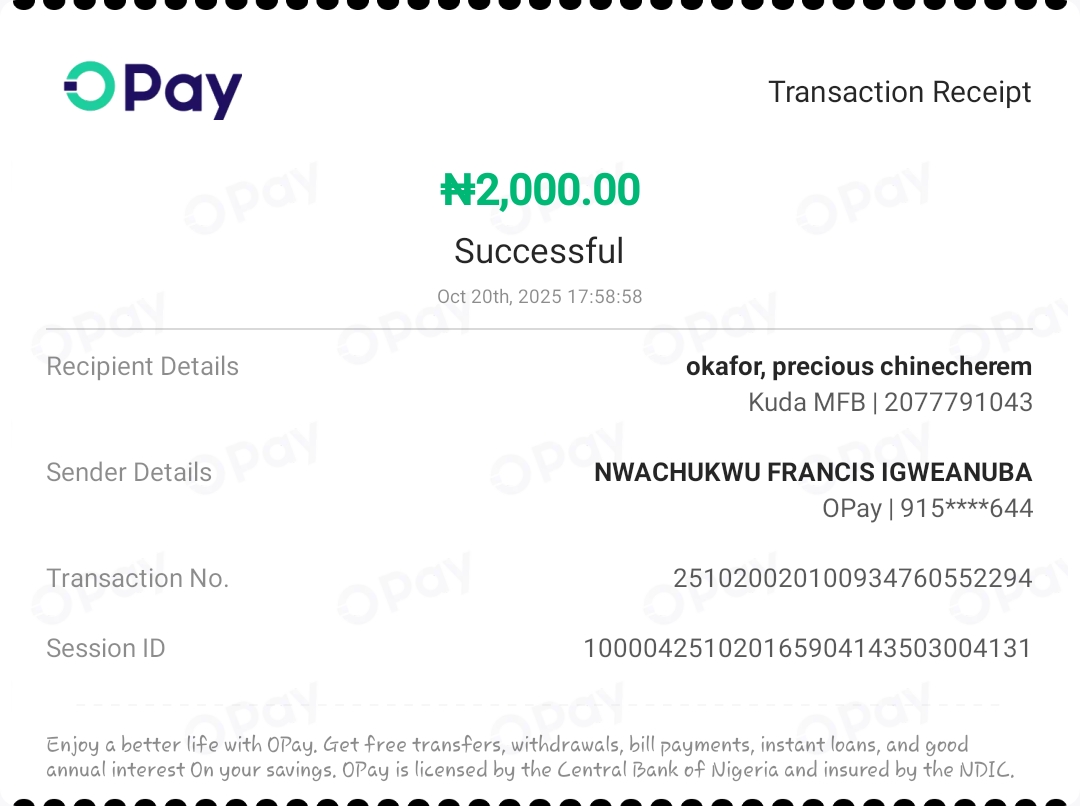Click the Sender Details label

[x=129, y=473]
